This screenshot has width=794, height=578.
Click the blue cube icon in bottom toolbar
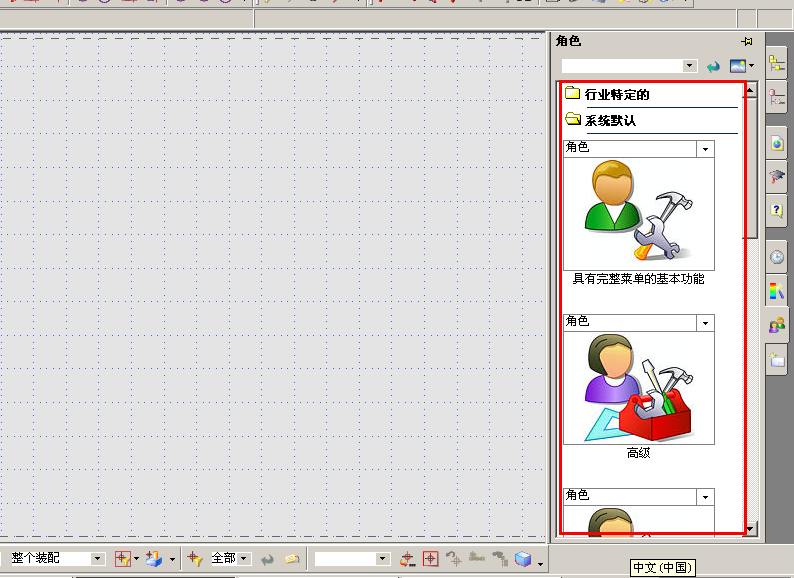(523, 559)
